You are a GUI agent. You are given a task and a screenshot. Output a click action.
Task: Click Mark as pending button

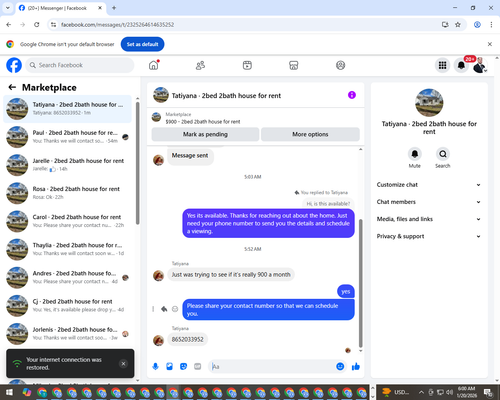[x=205, y=134]
